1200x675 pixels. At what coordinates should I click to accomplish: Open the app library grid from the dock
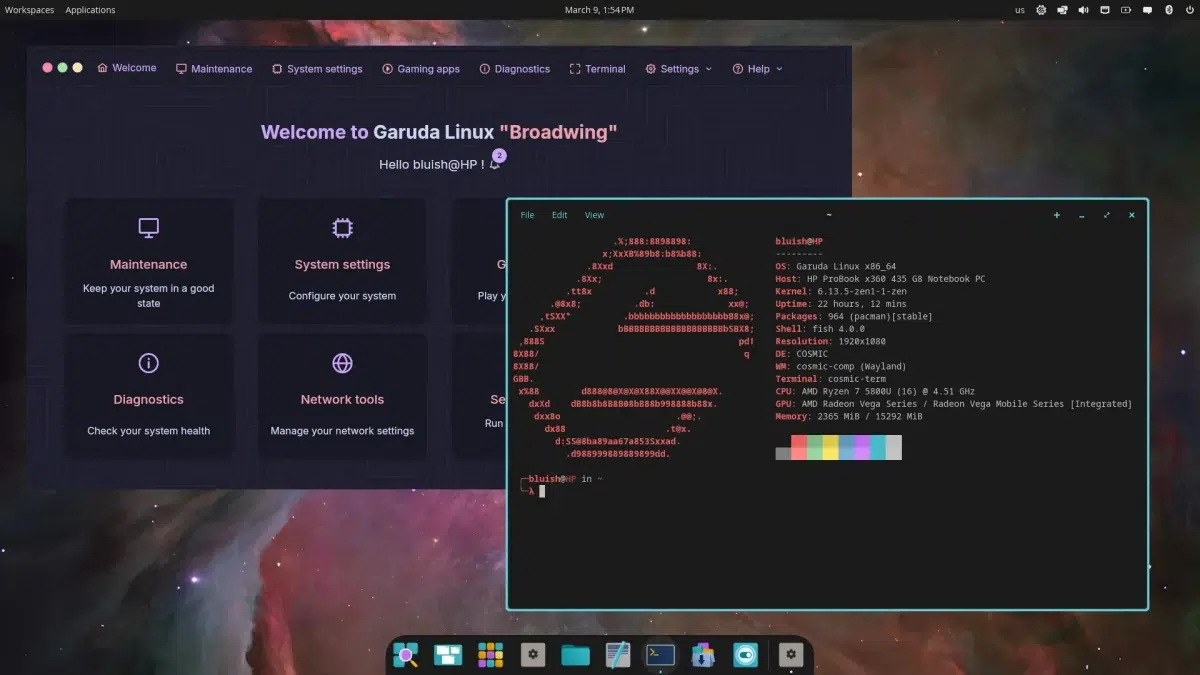coord(490,654)
